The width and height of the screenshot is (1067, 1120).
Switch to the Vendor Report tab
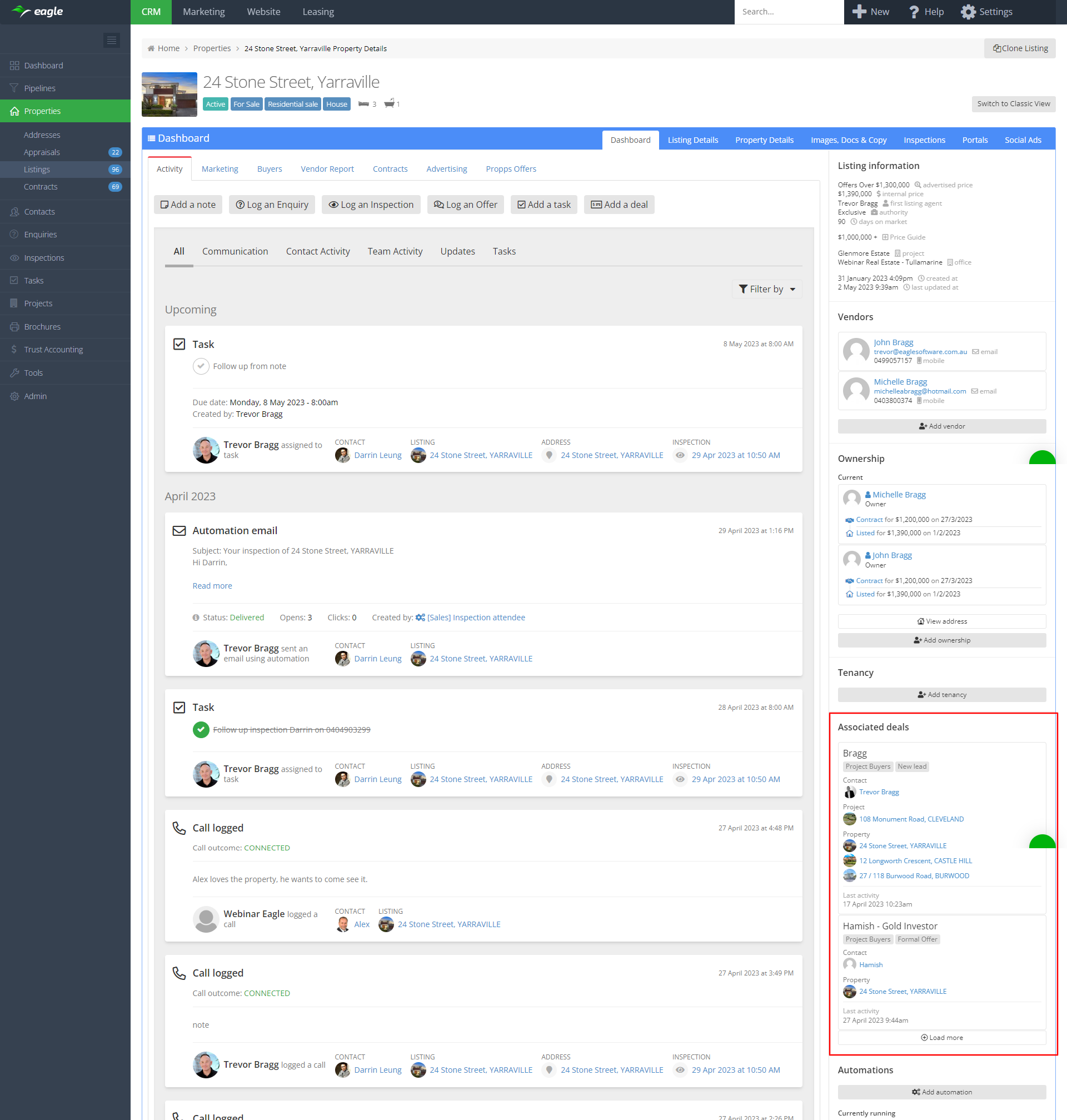pyautogui.click(x=327, y=169)
